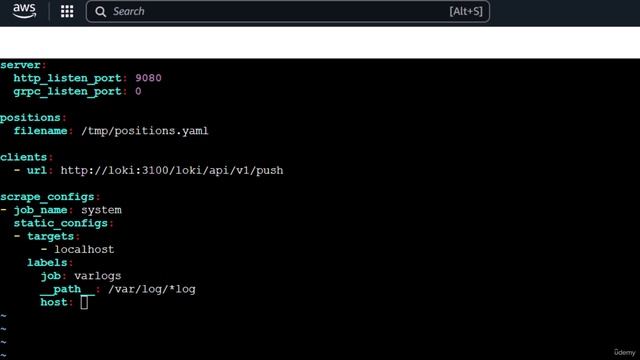Click the 'host' label key
Image resolution: width=640 pixels, height=360 pixels.
pos(54,302)
